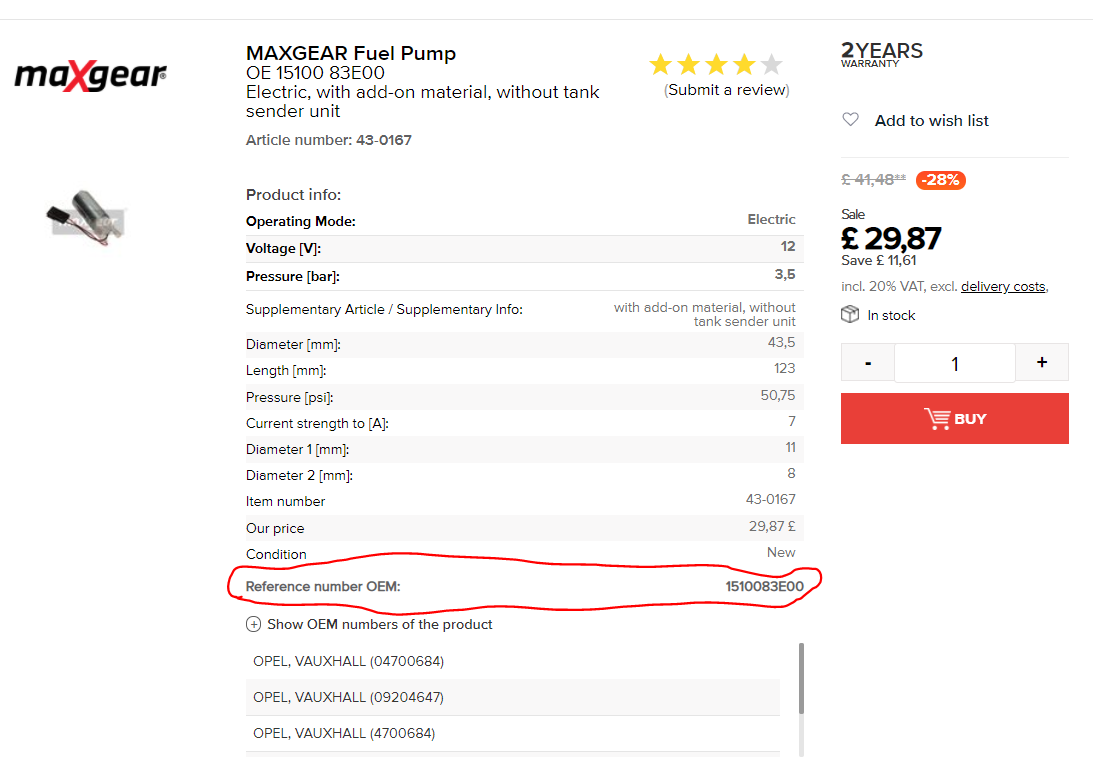The height and width of the screenshot is (767, 1100).
Task: Click the shopping cart icon on BUY
Action: [937, 419]
